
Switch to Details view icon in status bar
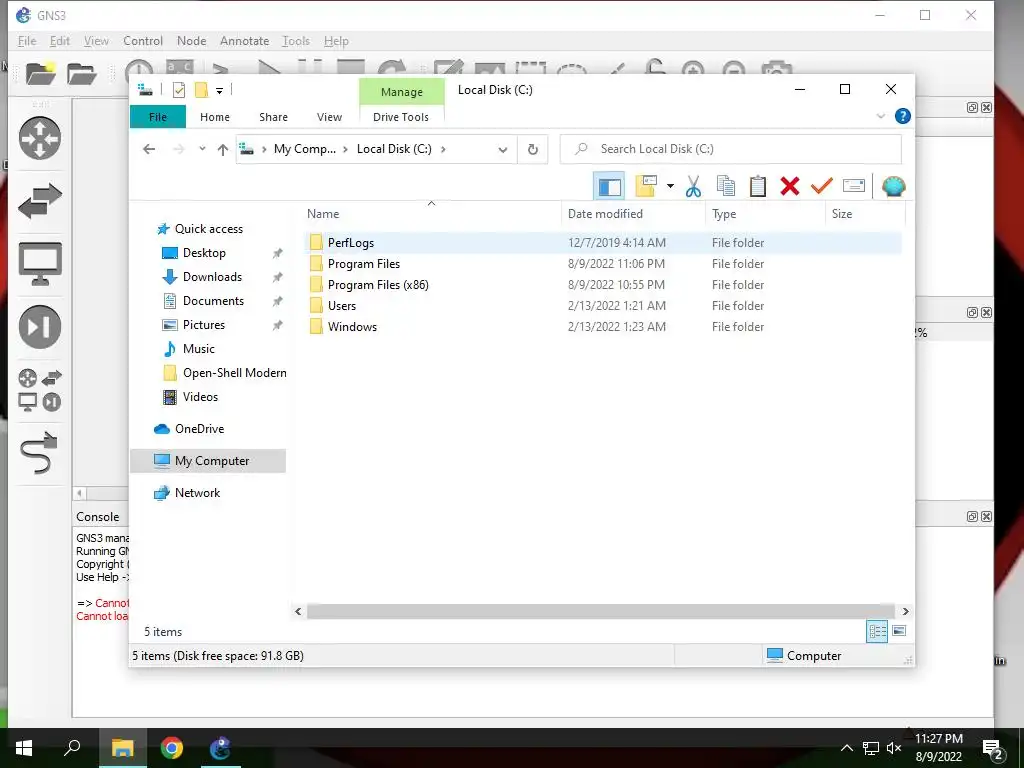pos(877,632)
